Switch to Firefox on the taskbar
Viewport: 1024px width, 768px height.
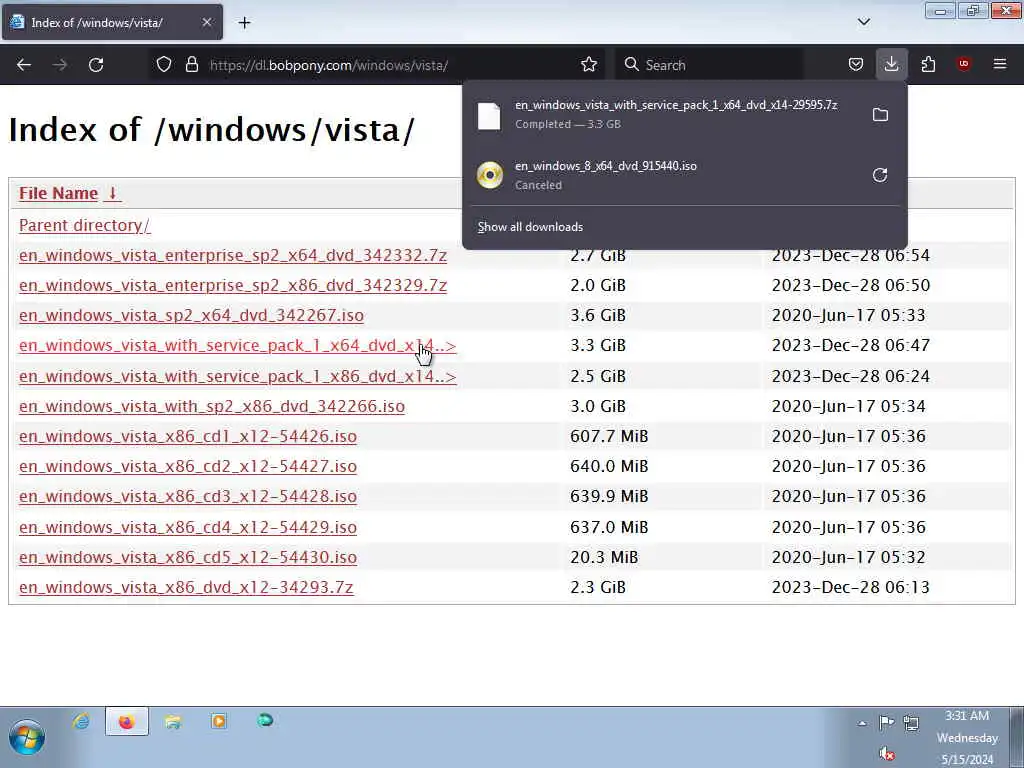(127, 721)
